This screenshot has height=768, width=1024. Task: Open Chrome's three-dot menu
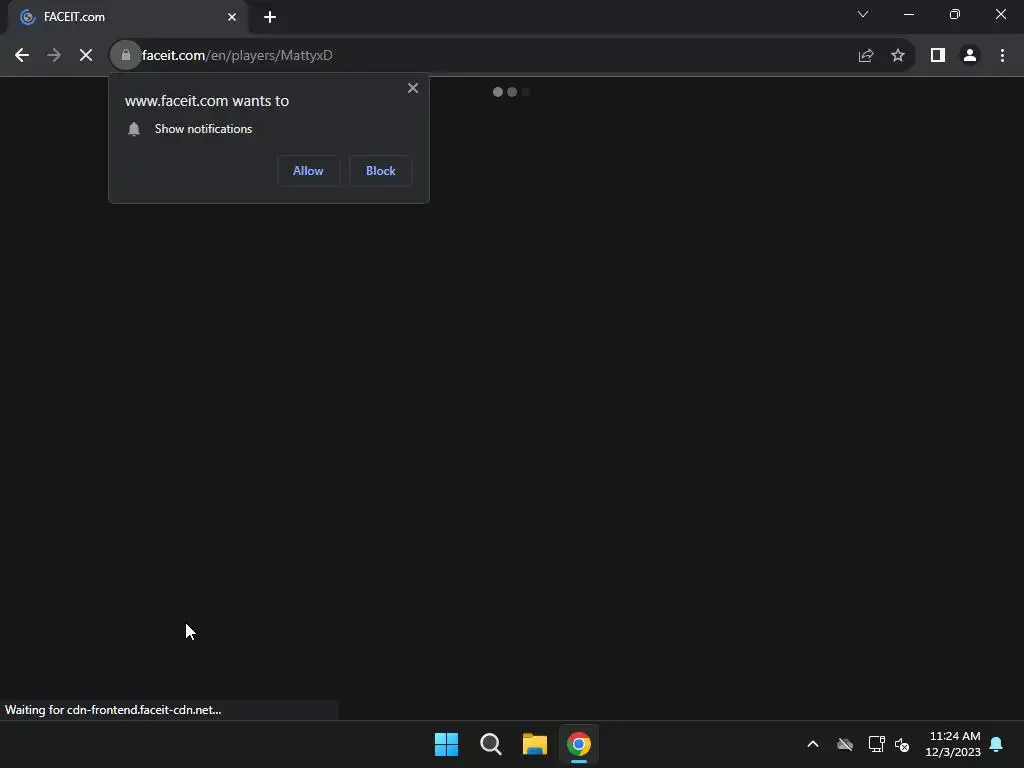pyautogui.click(x=1002, y=56)
